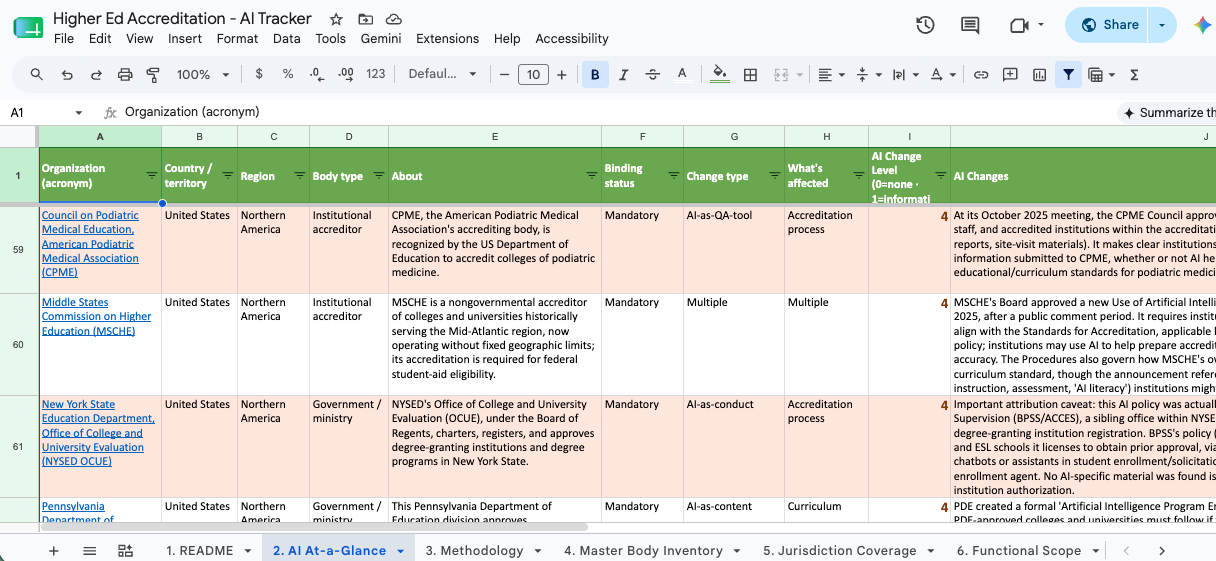Click the Redo arrow in the toolbar
Image resolution: width=1216 pixels, height=561 pixels.
(x=96, y=75)
